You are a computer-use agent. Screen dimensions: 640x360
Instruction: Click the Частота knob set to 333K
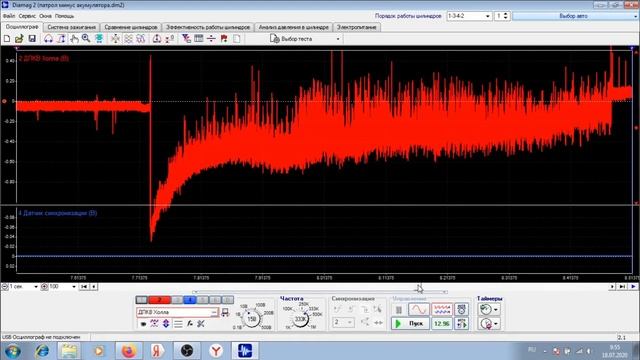(301, 319)
